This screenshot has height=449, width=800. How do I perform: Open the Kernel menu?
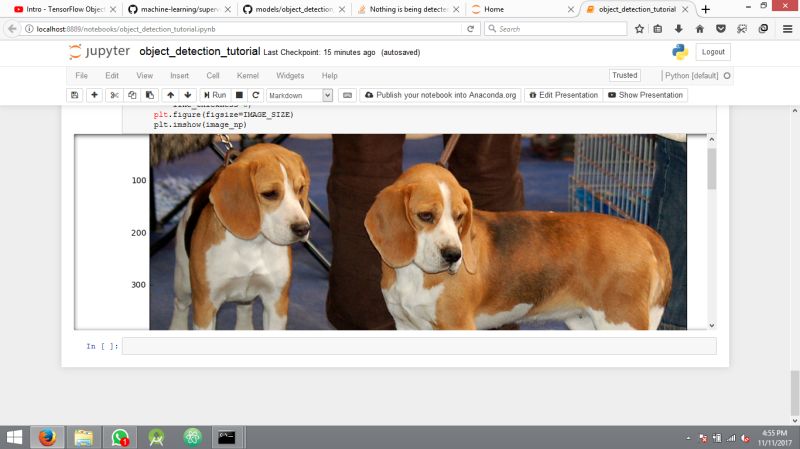pos(247,76)
